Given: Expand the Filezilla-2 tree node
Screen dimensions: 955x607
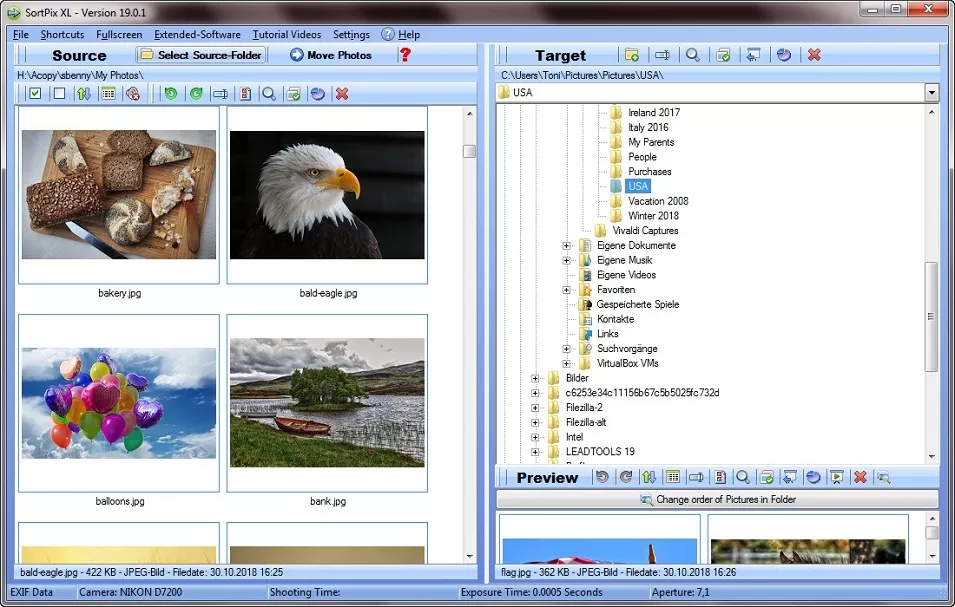Looking at the screenshot, I should coord(535,408).
